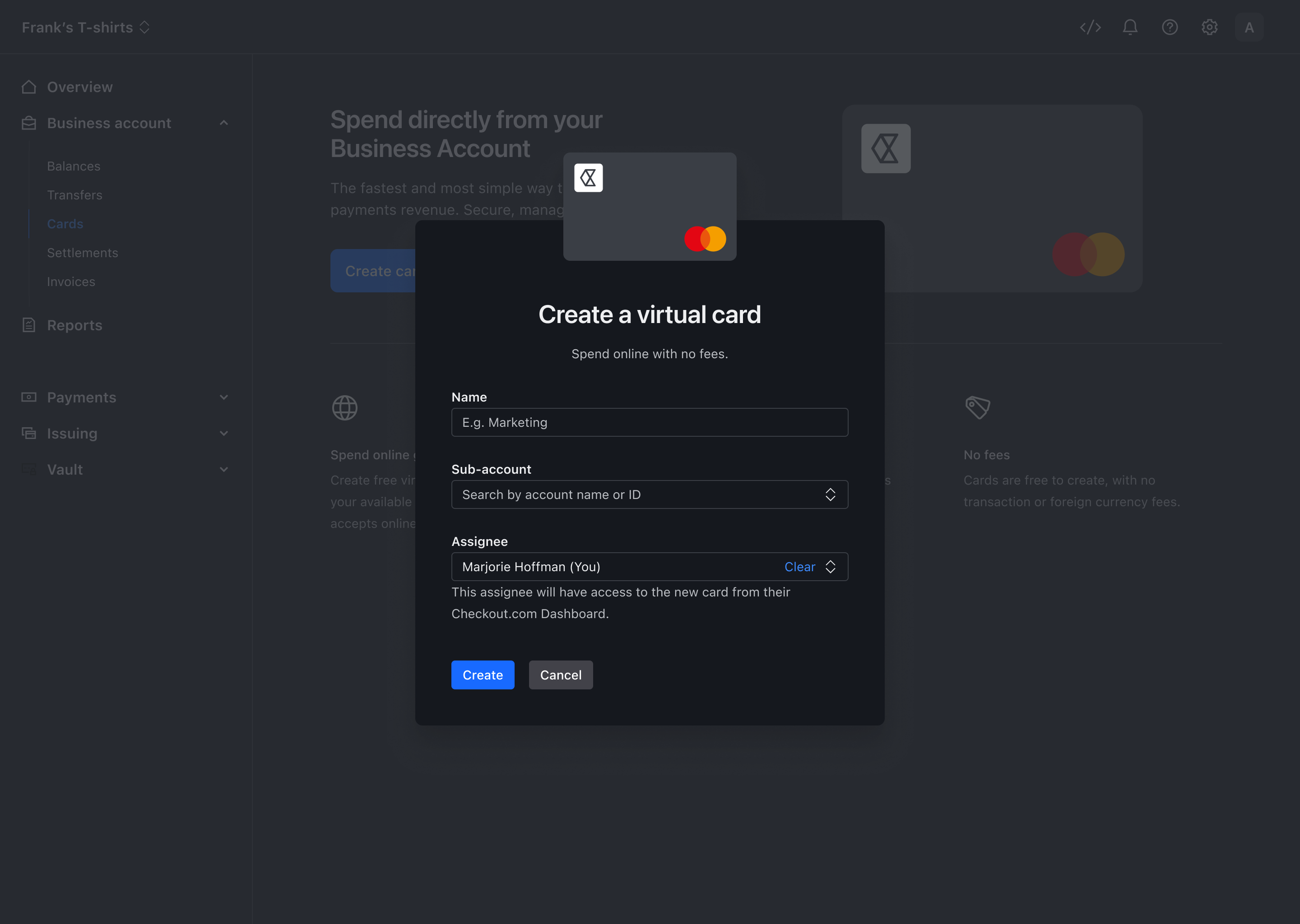Click the Issuing cards icon
Image resolution: width=1300 pixels, height=924 pixels.
tap(29, 433)
